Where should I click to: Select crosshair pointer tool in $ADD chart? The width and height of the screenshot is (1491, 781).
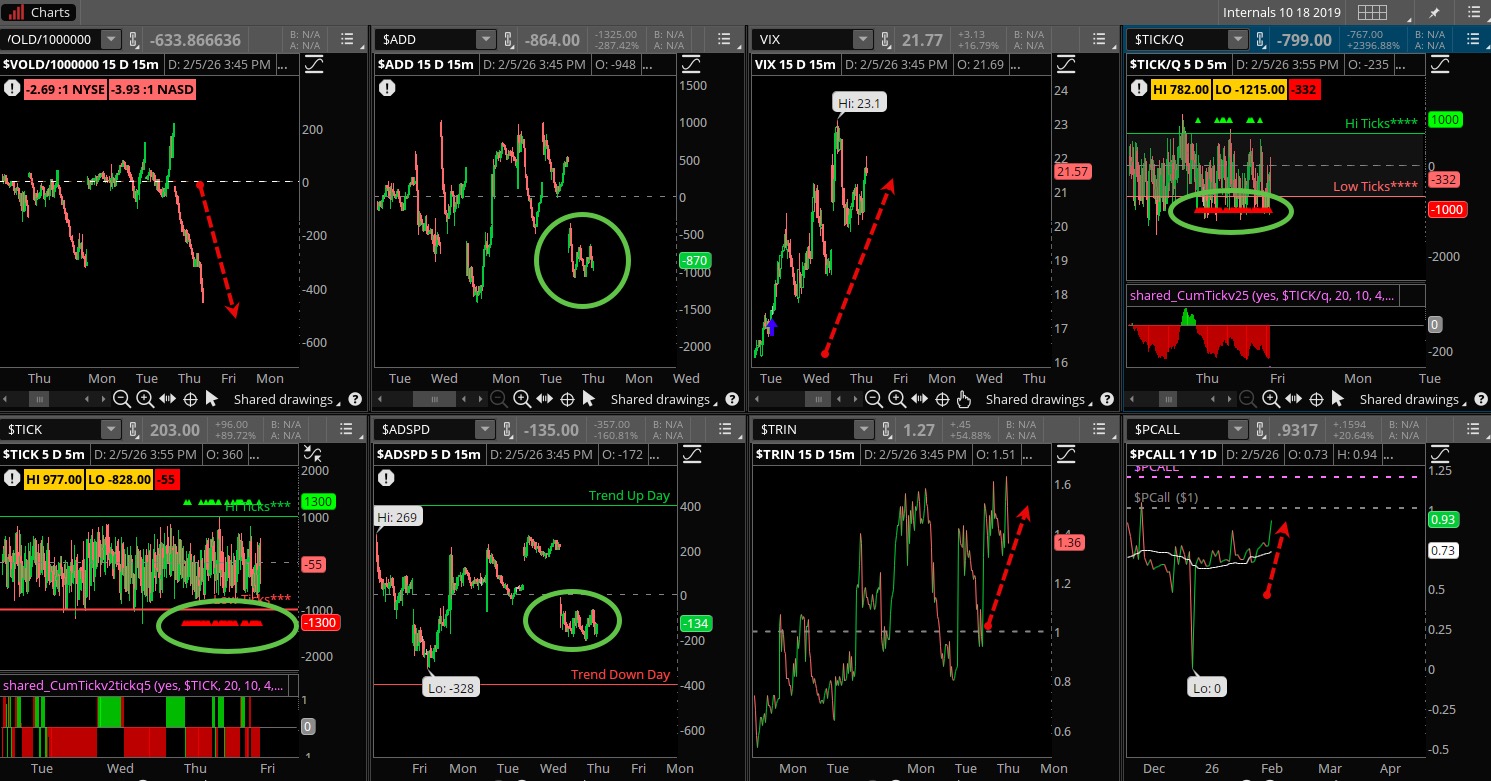(x=567, y=399)
